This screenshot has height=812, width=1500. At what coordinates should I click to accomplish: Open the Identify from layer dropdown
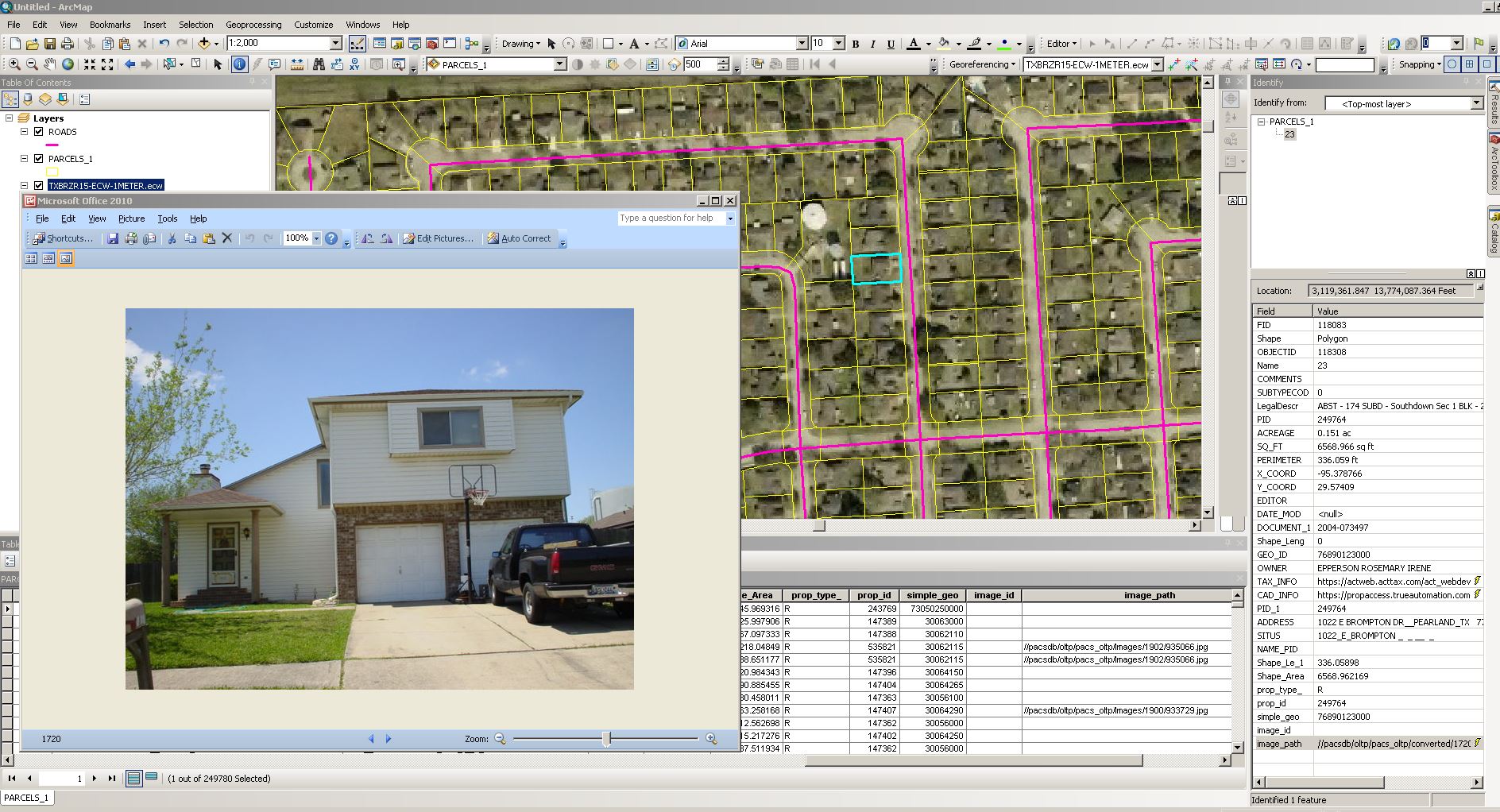pos(1476,103)
